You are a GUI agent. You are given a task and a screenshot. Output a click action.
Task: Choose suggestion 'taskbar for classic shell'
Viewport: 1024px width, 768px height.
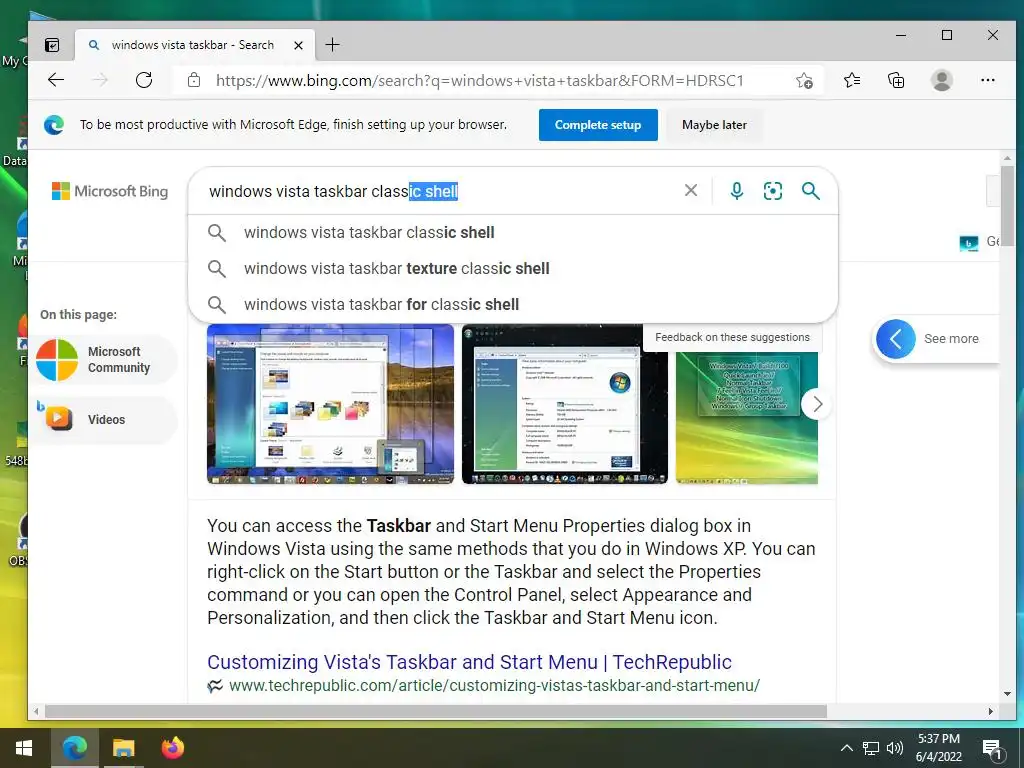click(513, 304)
